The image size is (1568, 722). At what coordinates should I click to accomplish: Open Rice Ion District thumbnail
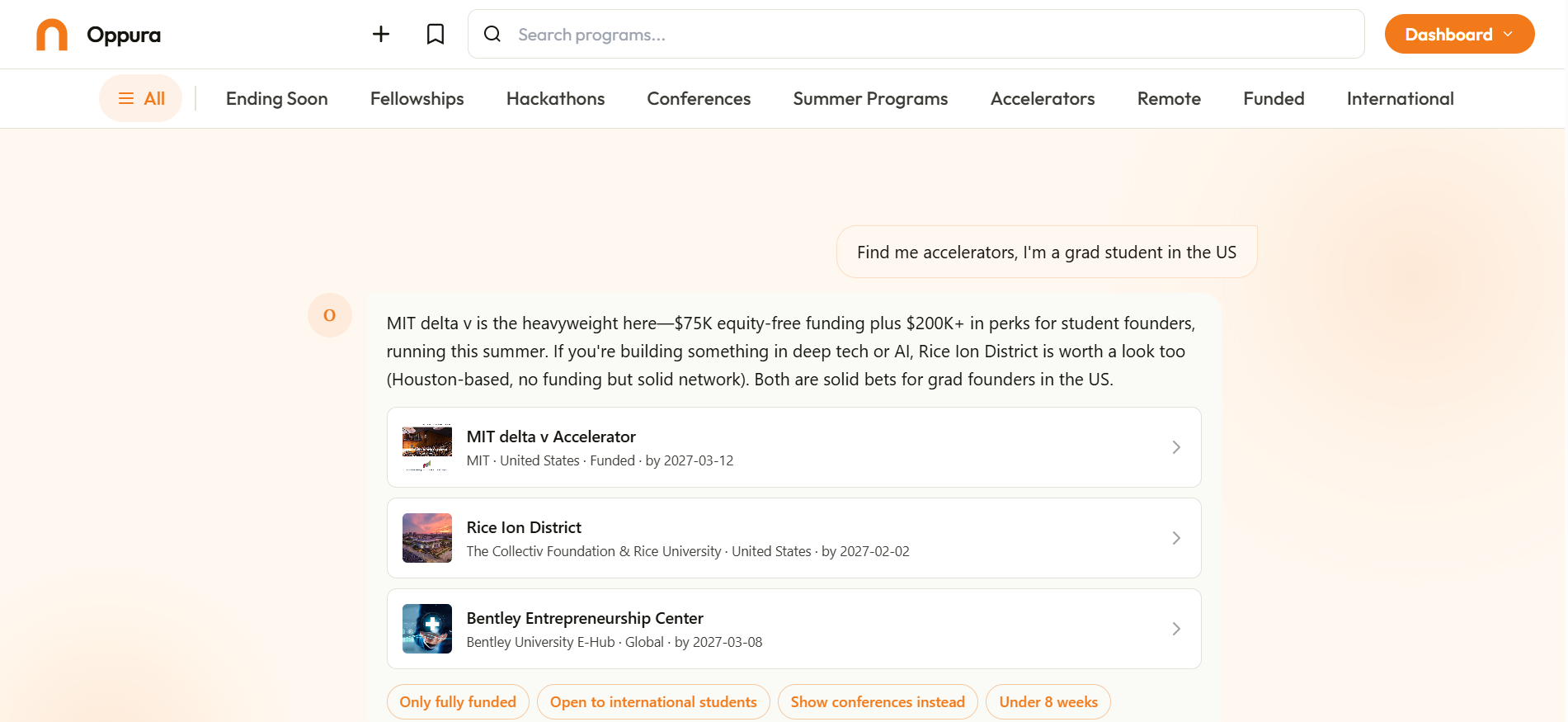point(427,538)
